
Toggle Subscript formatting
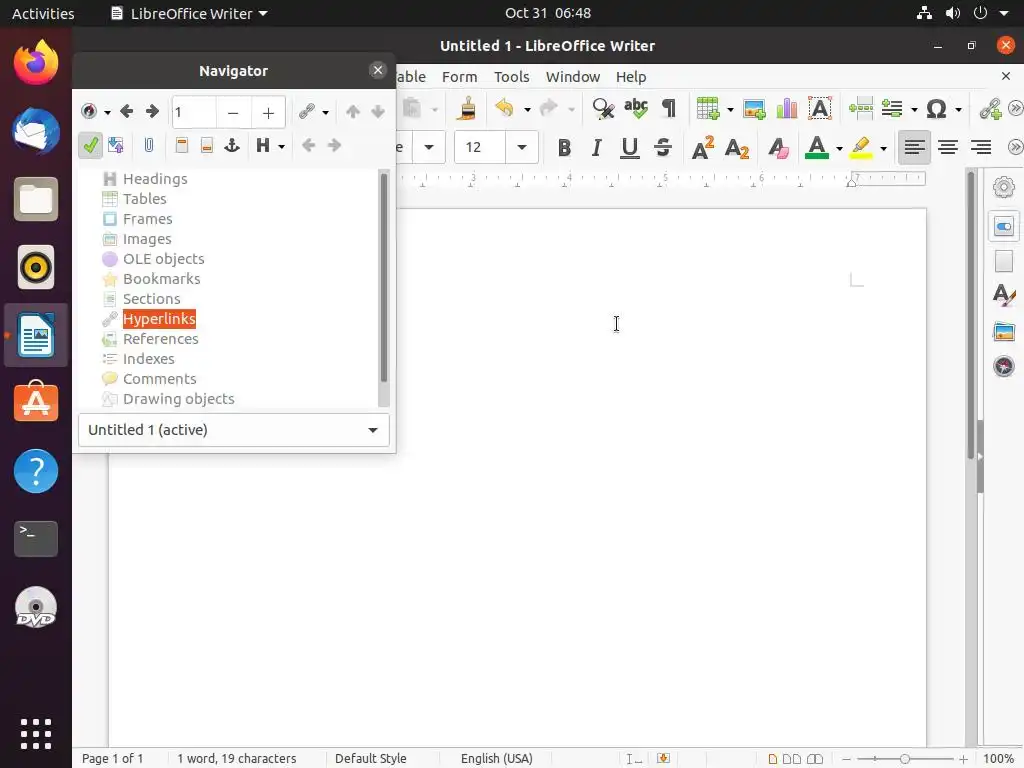click(x=737, y=149)
